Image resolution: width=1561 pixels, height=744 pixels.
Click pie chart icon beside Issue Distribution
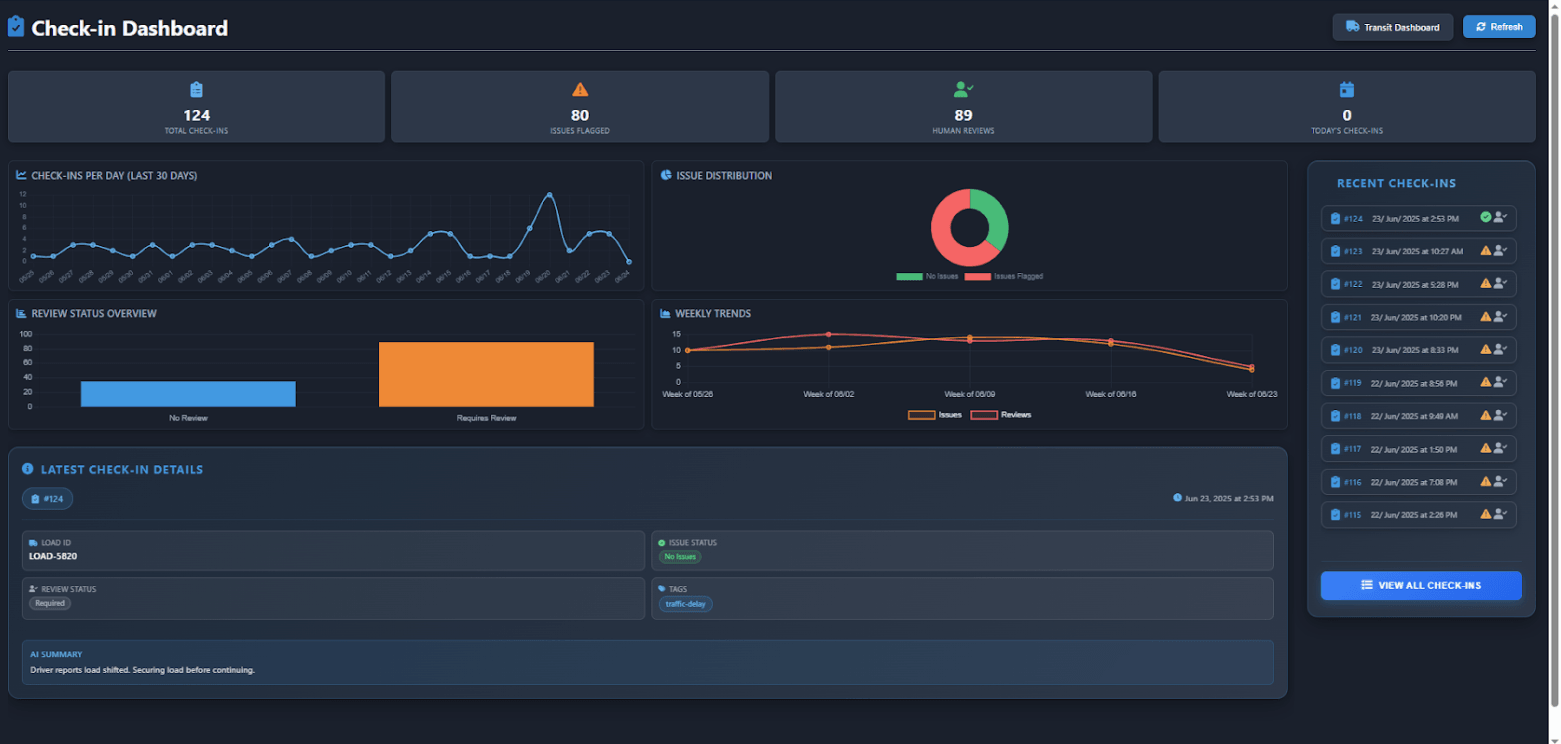[666, 175]
